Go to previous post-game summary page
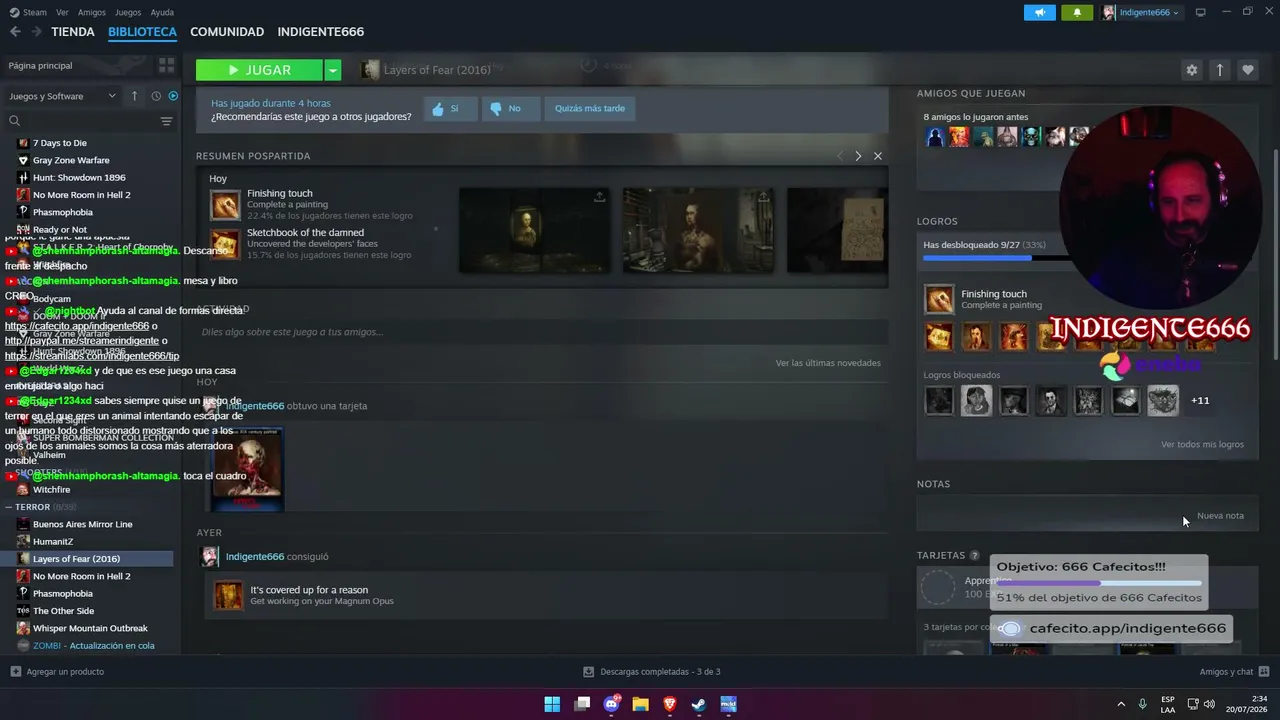1280x720 pixels. tap(840, 156)
